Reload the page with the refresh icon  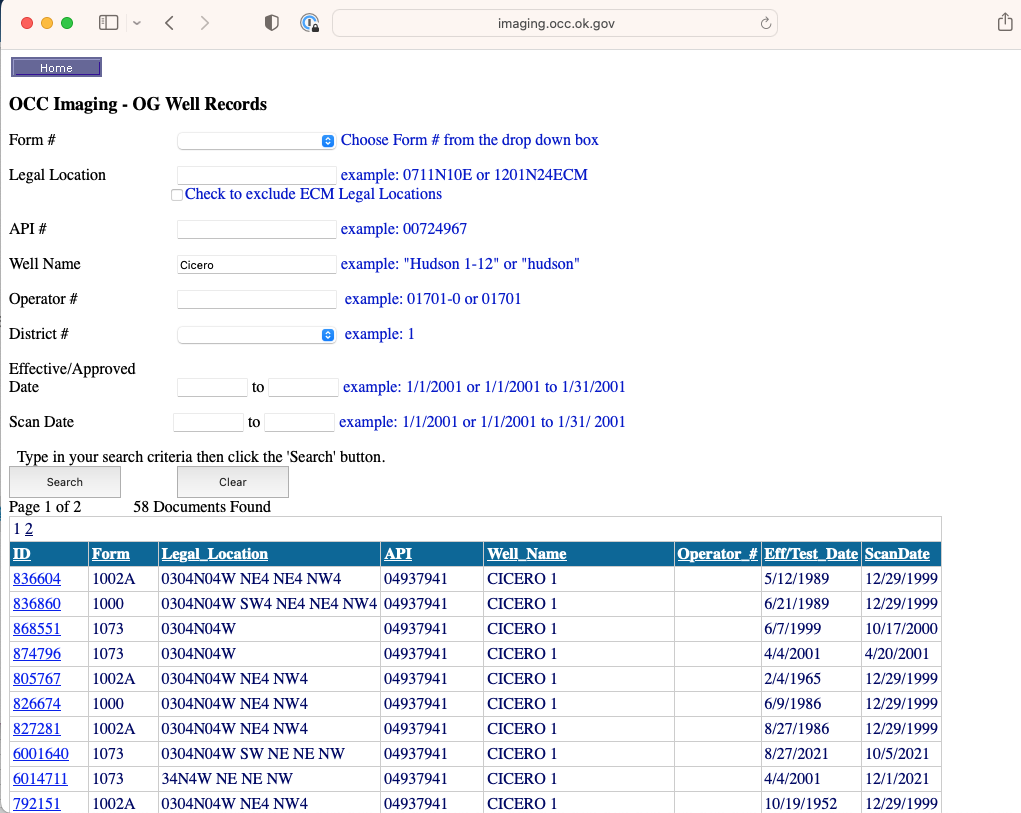coord(766,23)
